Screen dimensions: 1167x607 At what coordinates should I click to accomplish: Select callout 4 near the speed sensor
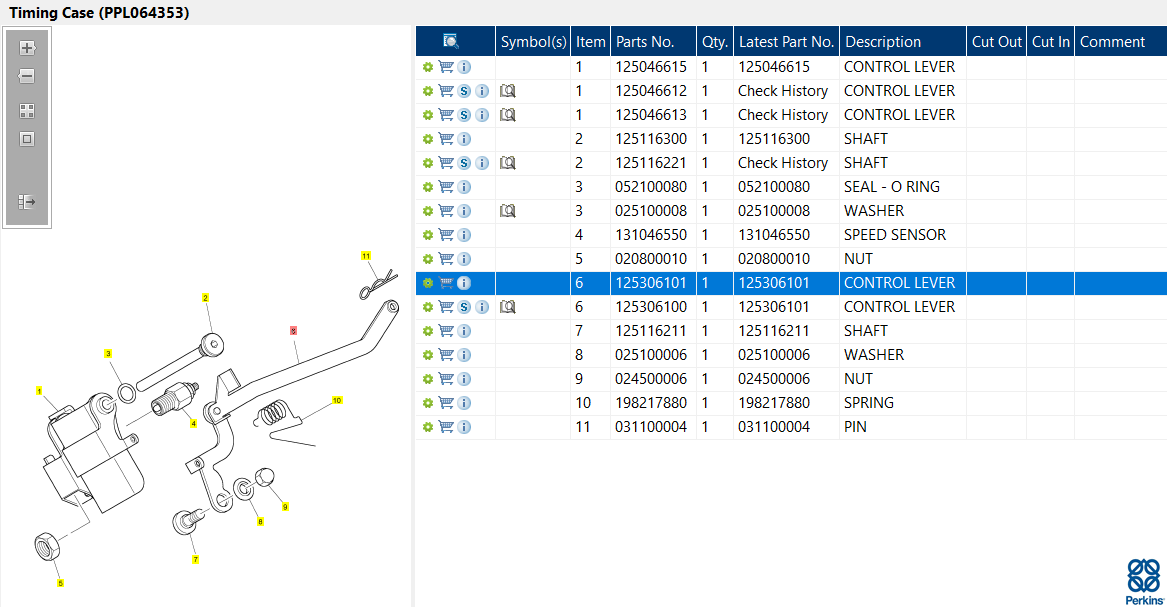[194, 423]
